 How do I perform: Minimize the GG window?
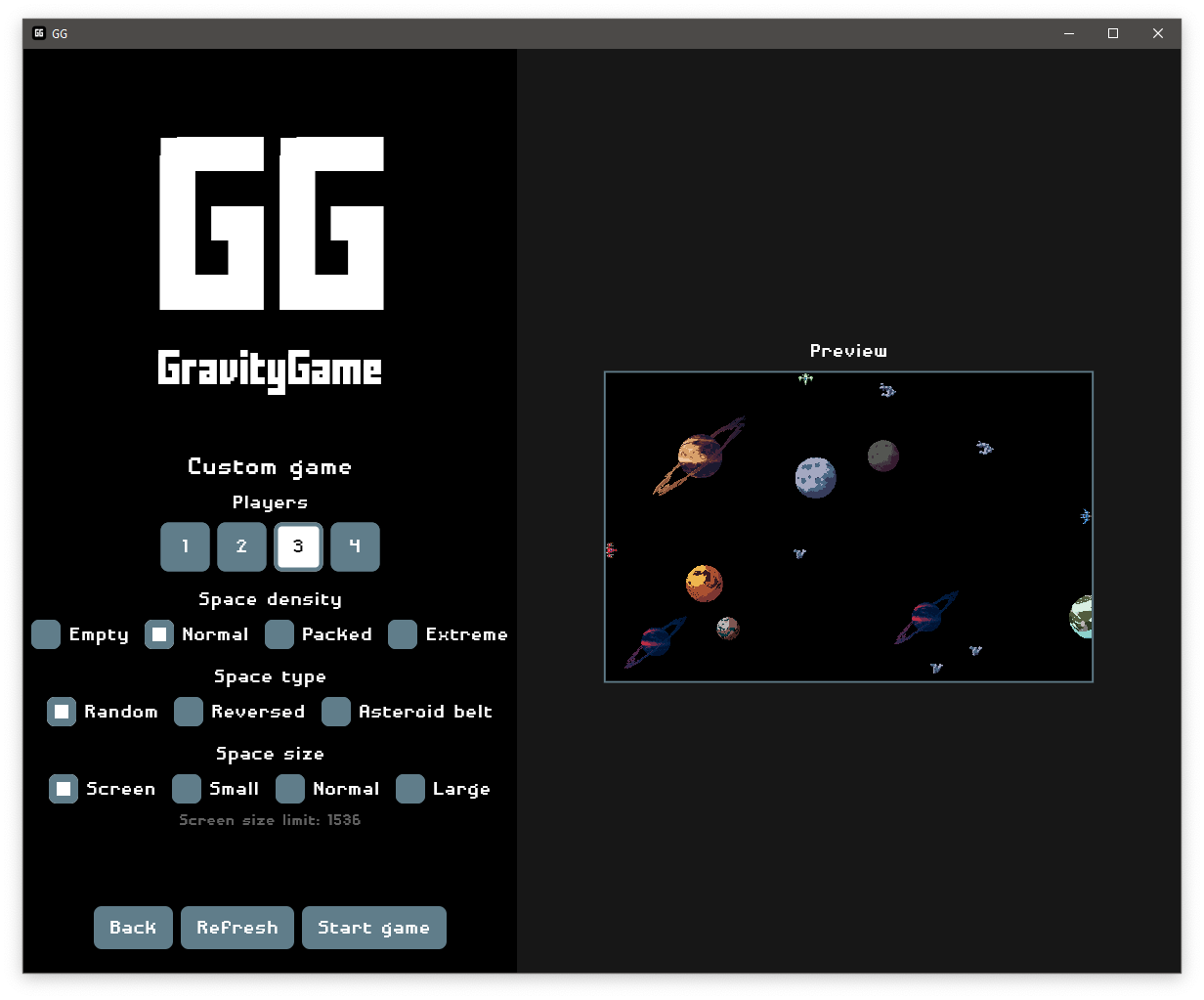(x=1069, y=33)
